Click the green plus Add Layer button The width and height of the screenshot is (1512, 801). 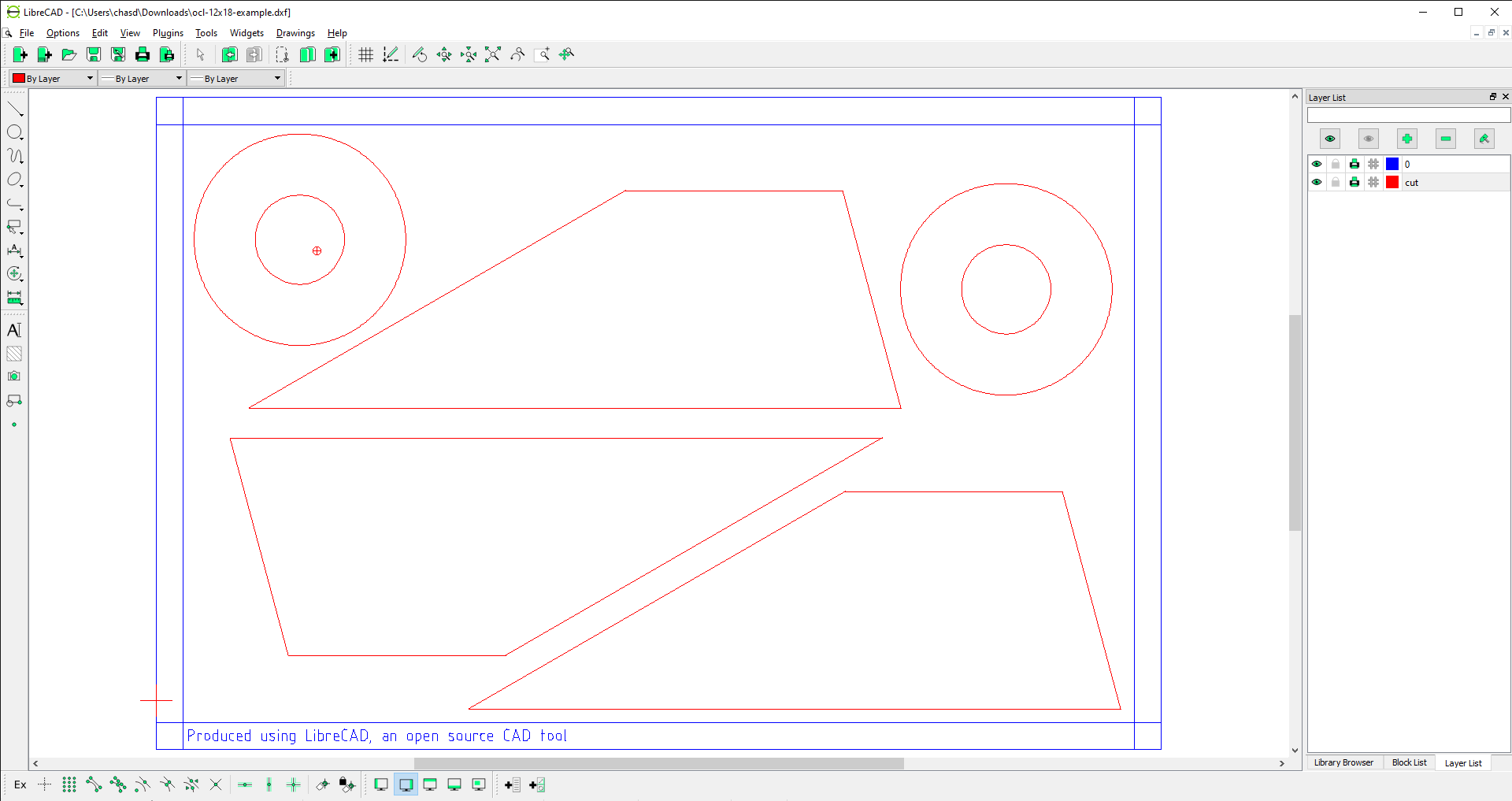pos(1406,139)
